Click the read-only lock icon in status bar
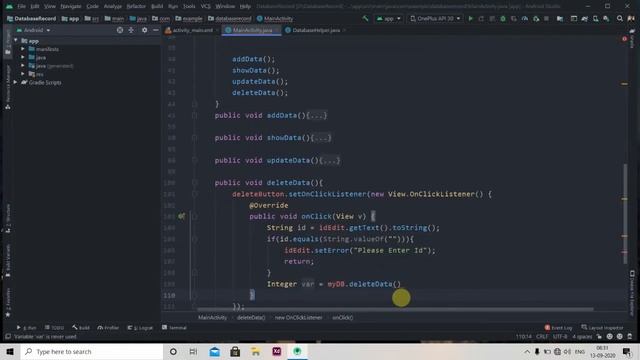Screen dimensions: 640x360 (x=599, y=337)
